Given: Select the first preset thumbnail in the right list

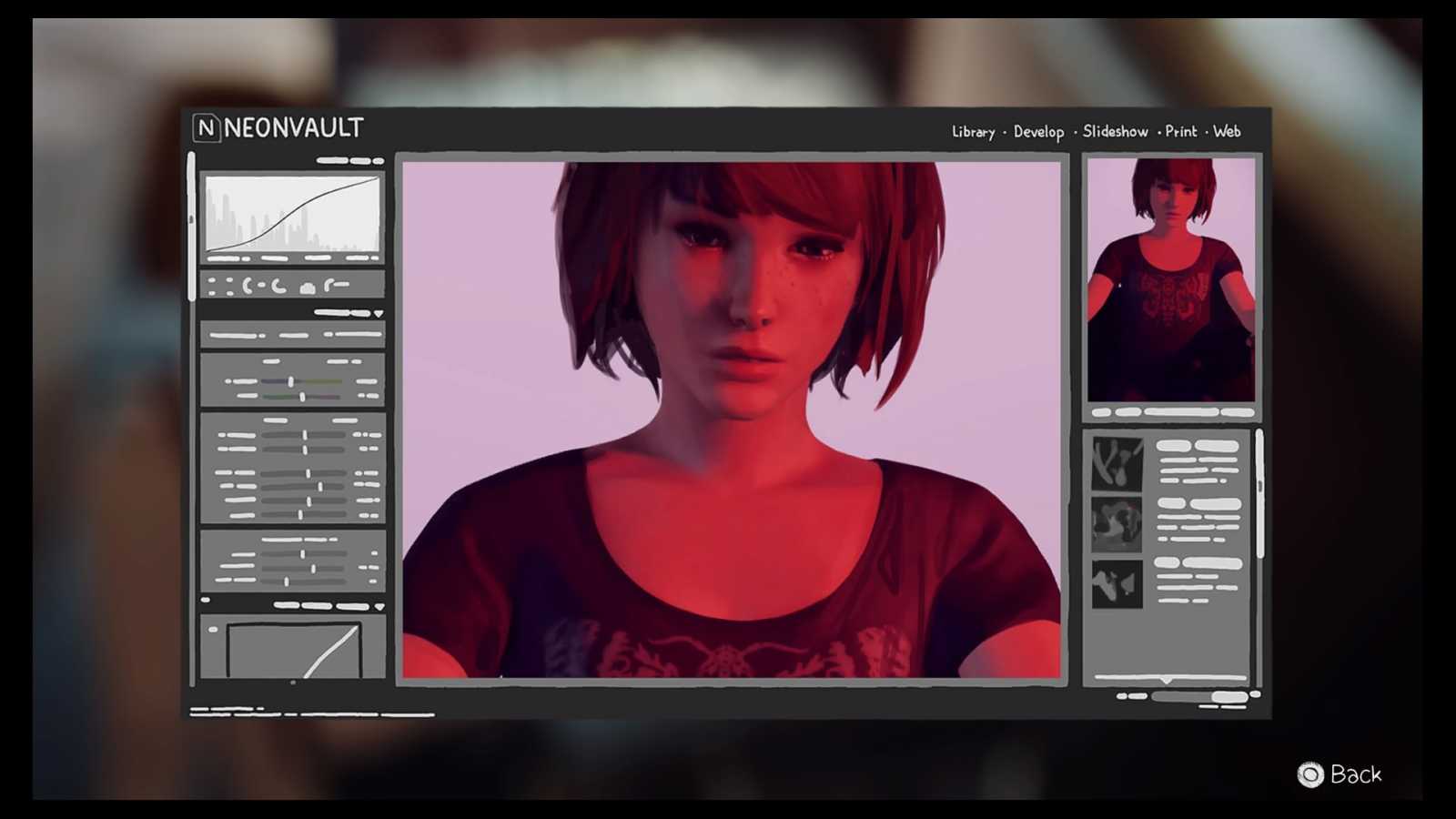Looking at the screenshot, I should click(1117, 463).
